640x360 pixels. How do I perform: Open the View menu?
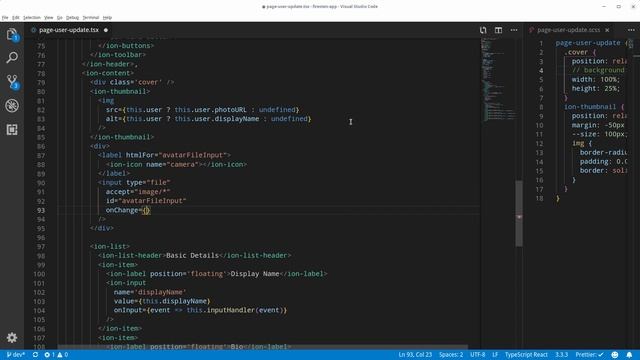(49, 18)
